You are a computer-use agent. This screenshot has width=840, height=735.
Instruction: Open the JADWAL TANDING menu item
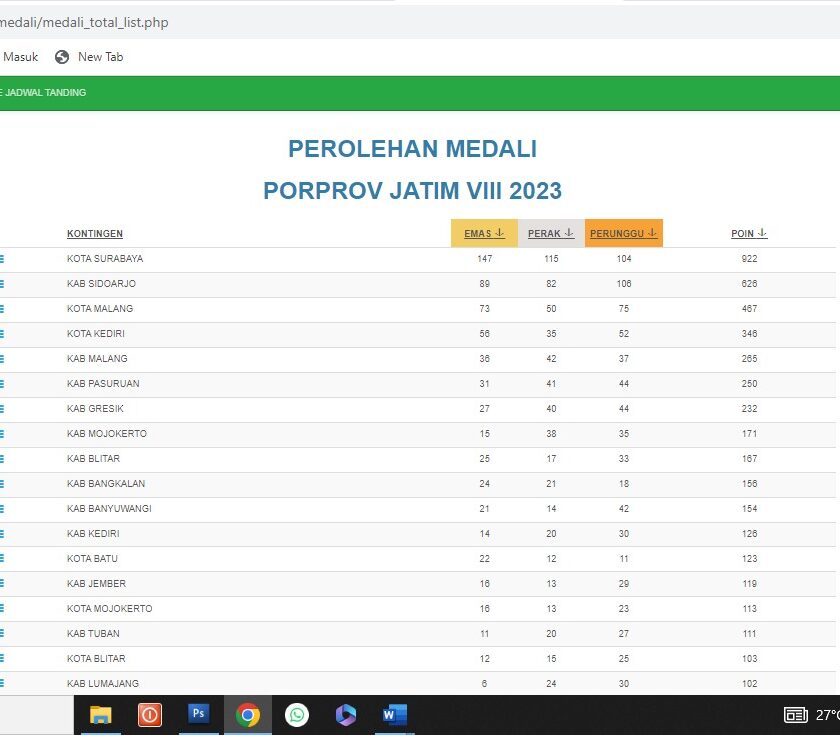click(x=45, y=93)
